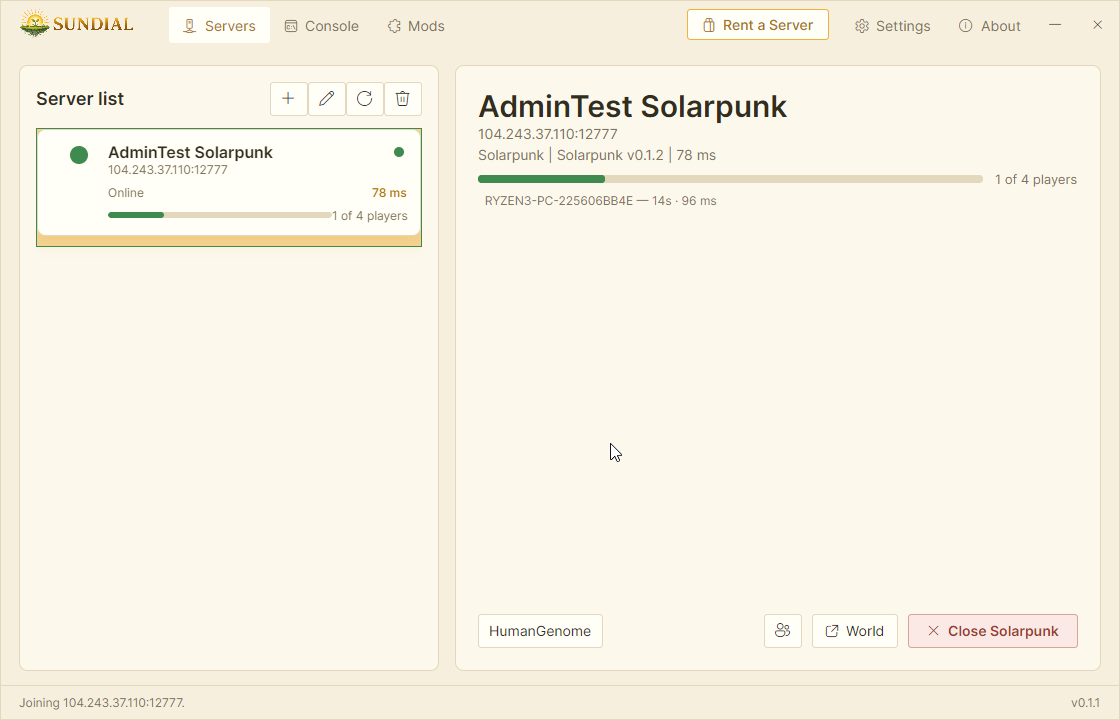Open the Servers tab
Image resolution: width=1120 pixels, height=720 pixels.
[x=219, y=26]
